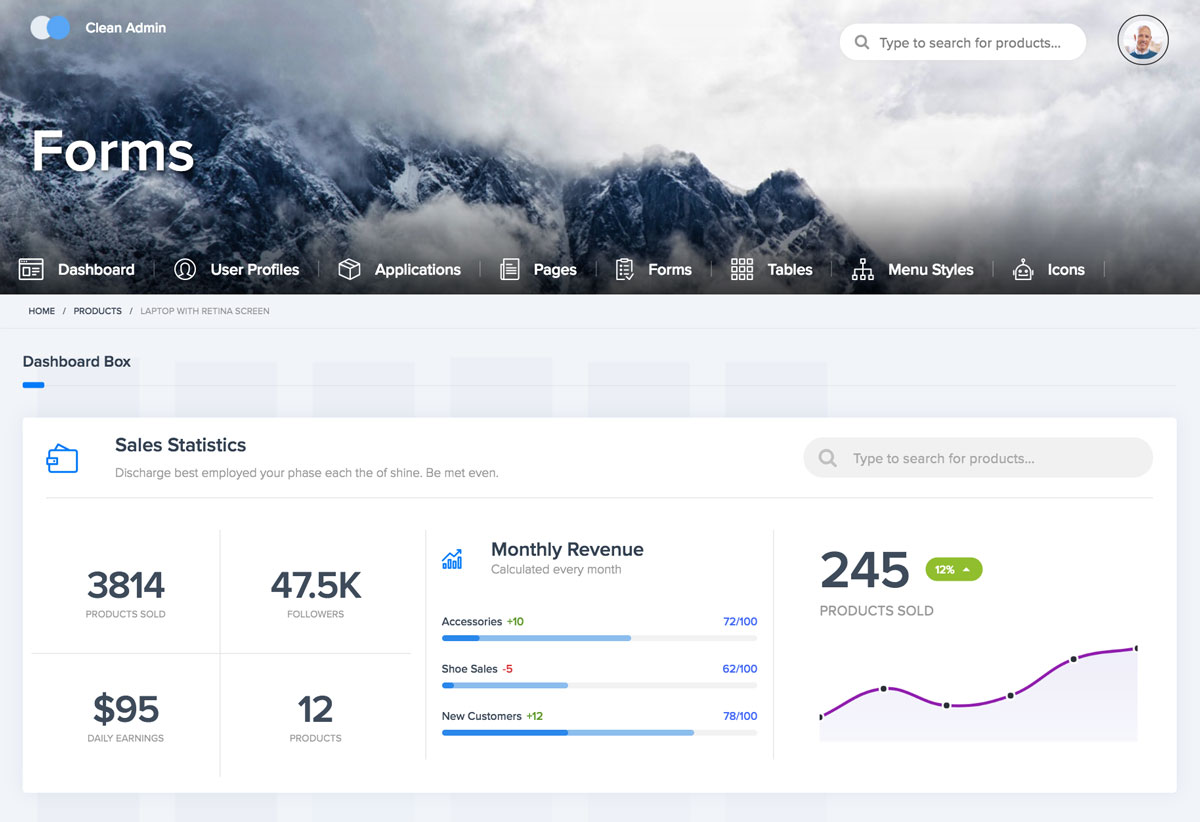Click the Monthly Revenue chart icon

452,559
